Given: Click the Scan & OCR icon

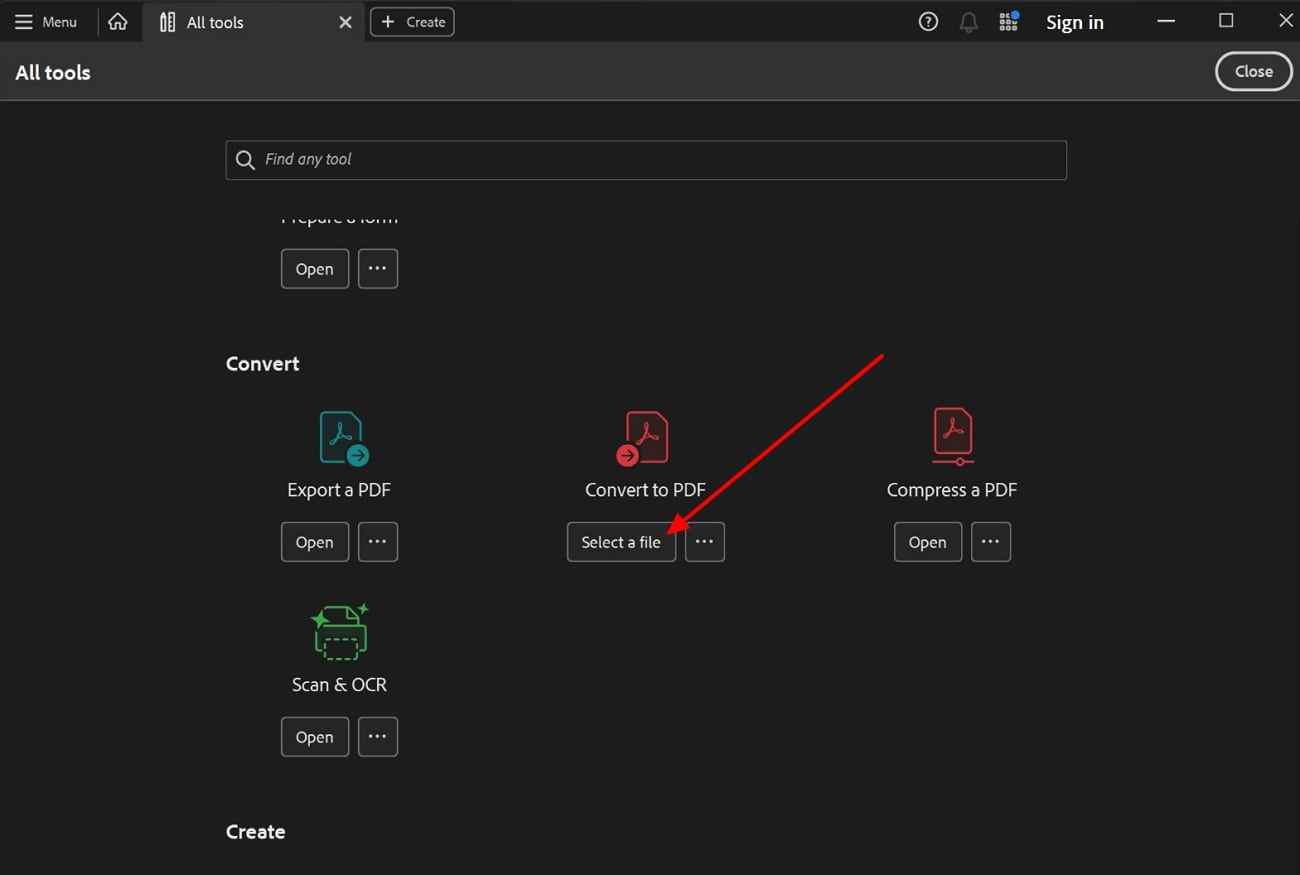Looking at the screenshot, I should (x=340, y=632).
